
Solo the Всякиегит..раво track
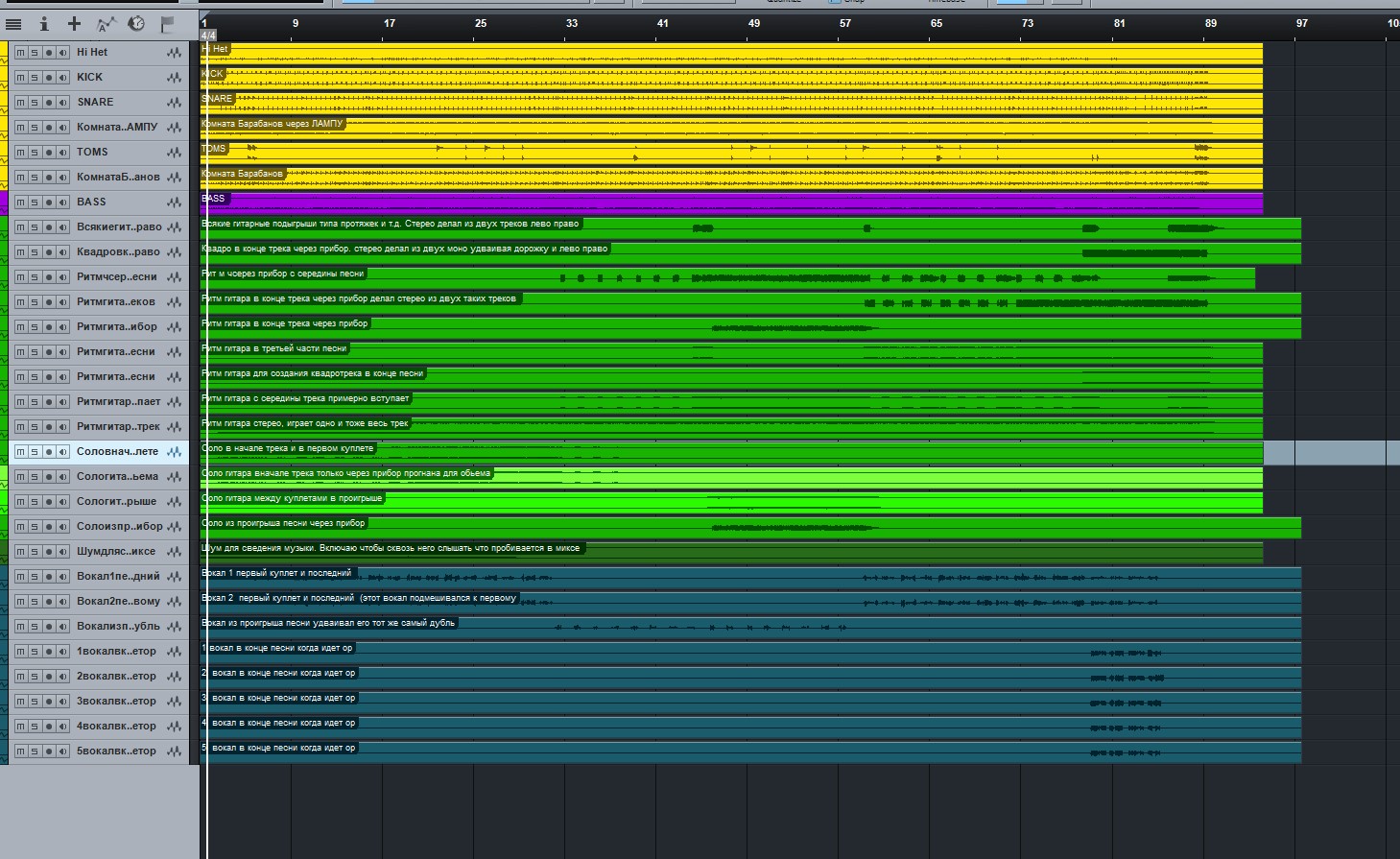[x=35, y=227]
